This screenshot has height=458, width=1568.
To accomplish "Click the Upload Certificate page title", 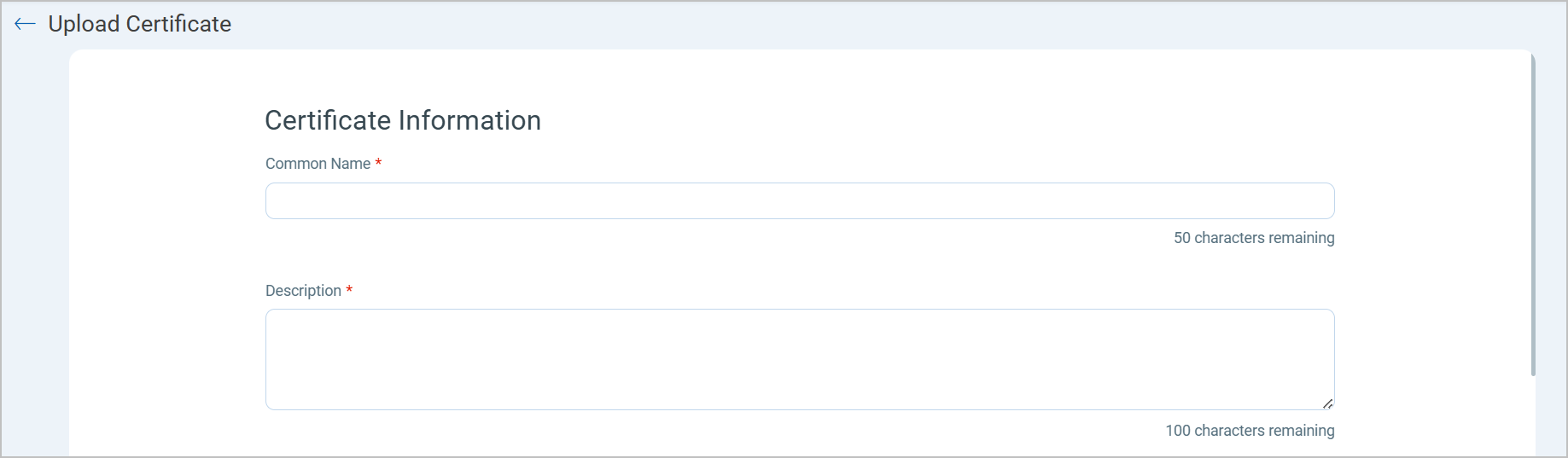I will coord(139,24).
